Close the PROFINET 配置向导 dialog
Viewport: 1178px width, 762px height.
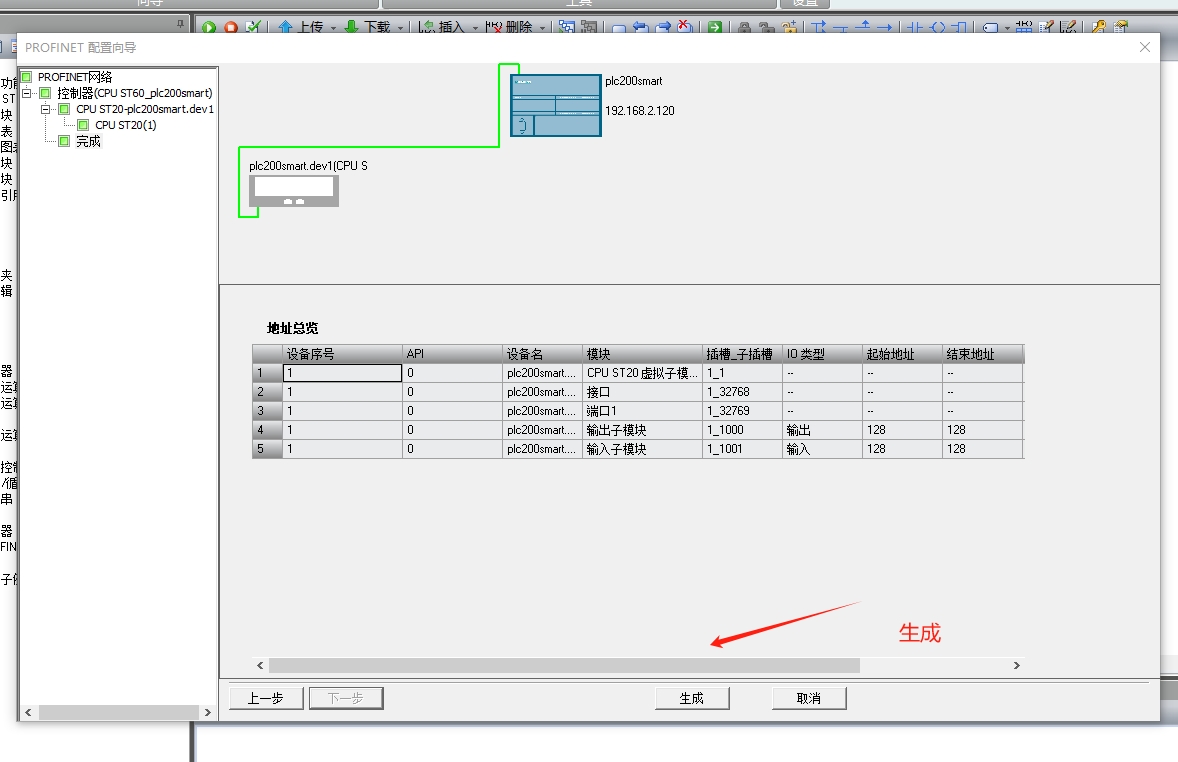(x=1145, y=47)
